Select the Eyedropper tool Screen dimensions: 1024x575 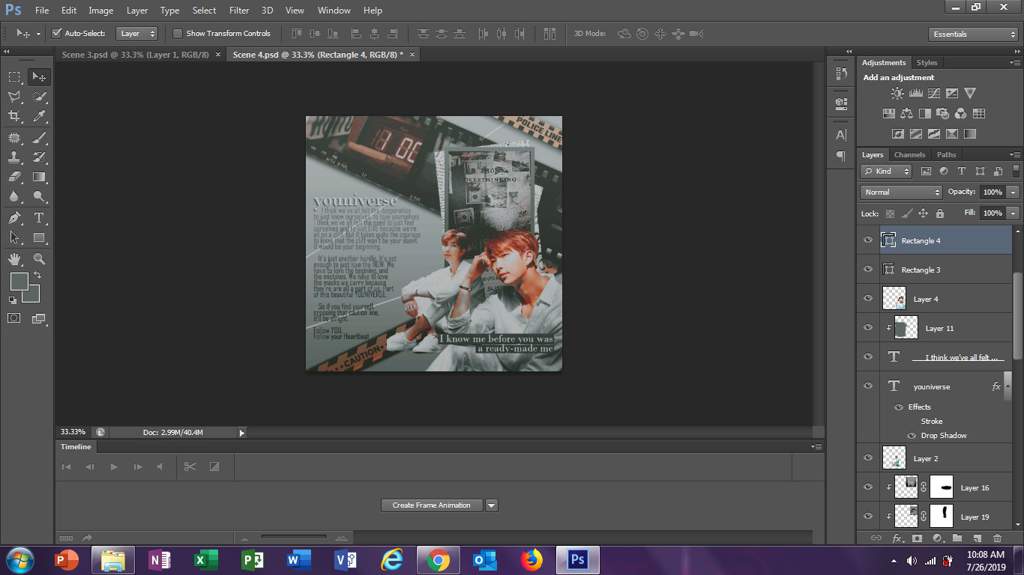coord(39,116)
